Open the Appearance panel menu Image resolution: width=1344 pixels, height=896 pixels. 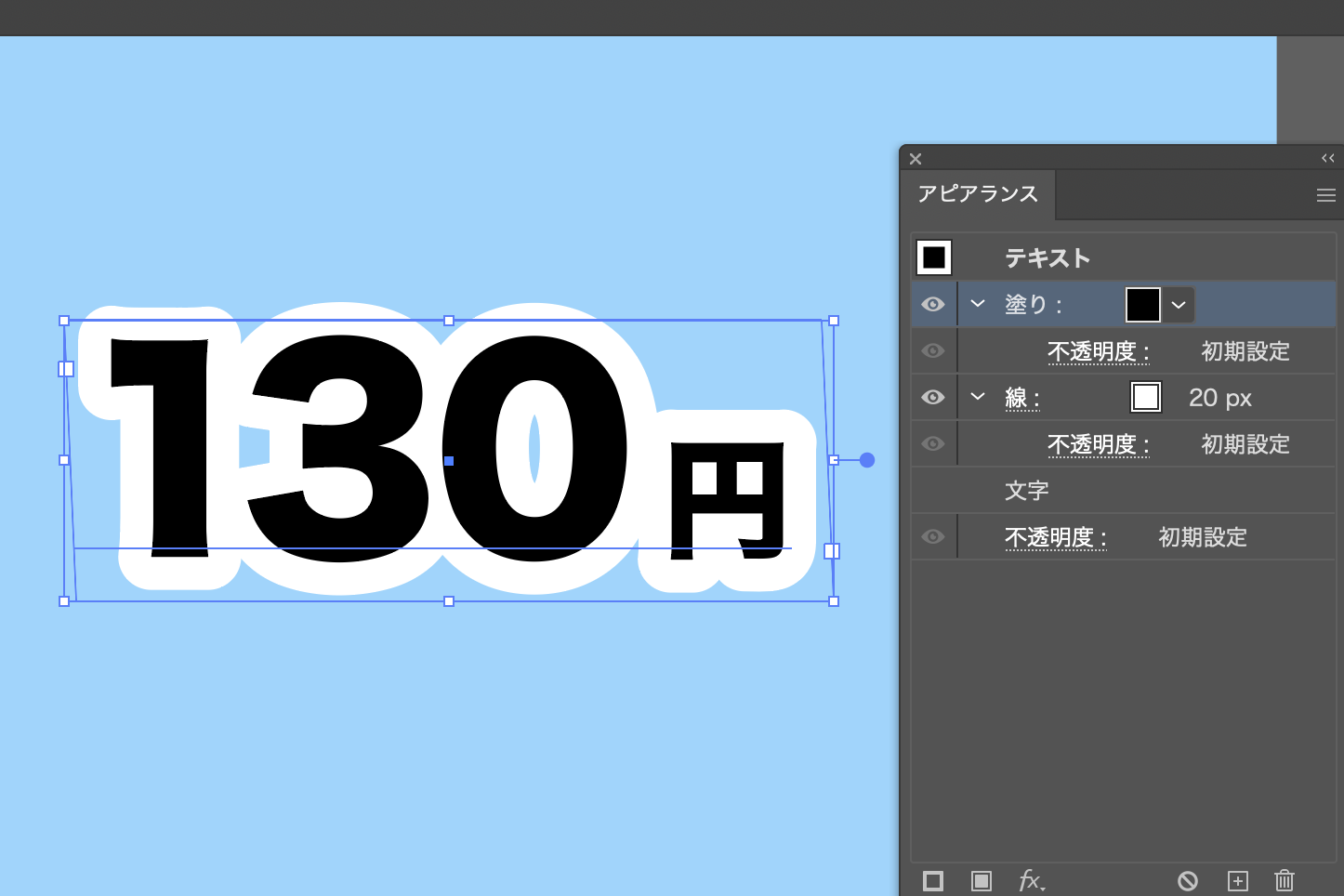(1325, 194)
